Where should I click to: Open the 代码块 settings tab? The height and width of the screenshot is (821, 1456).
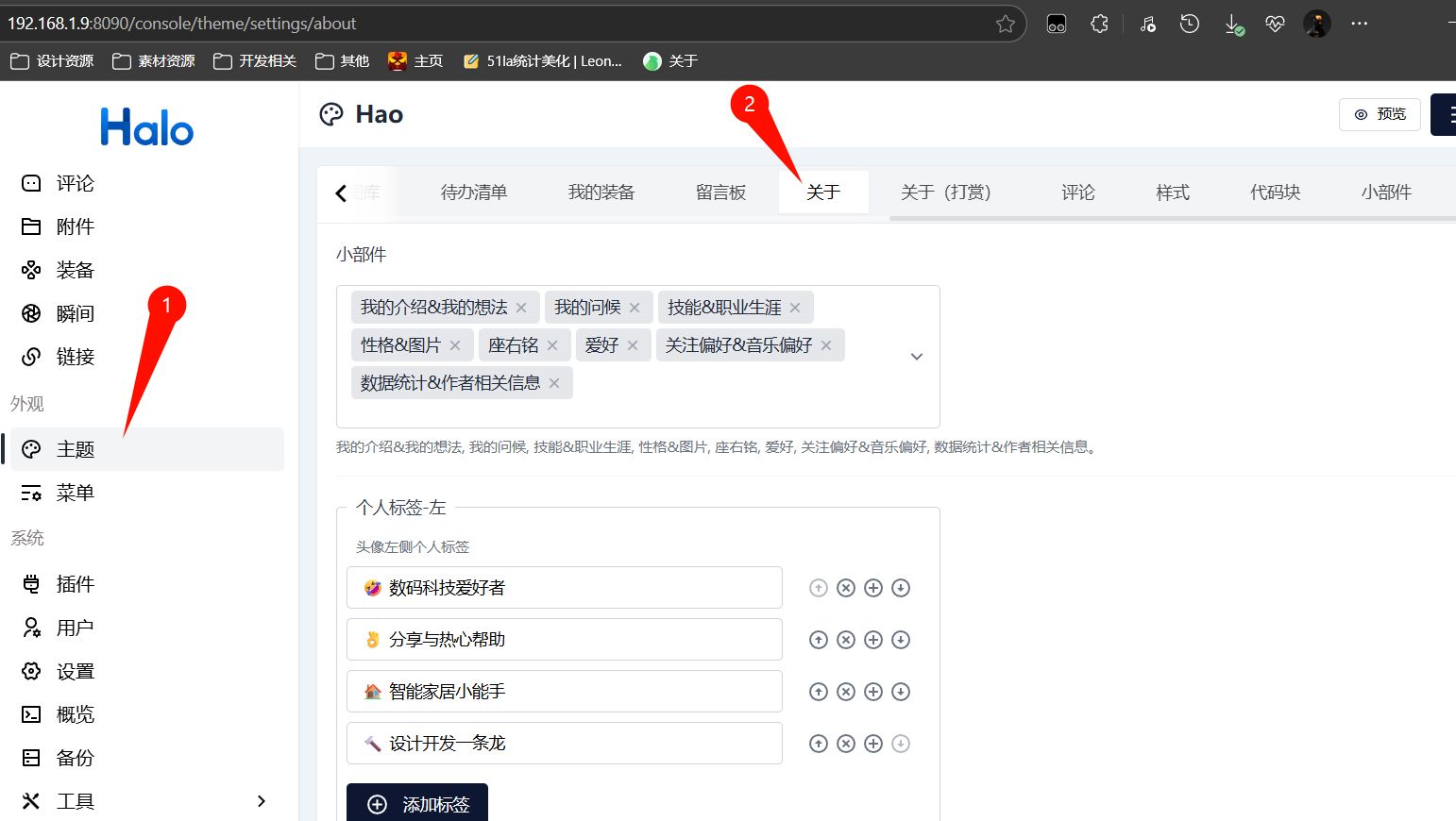point(1275,193)
